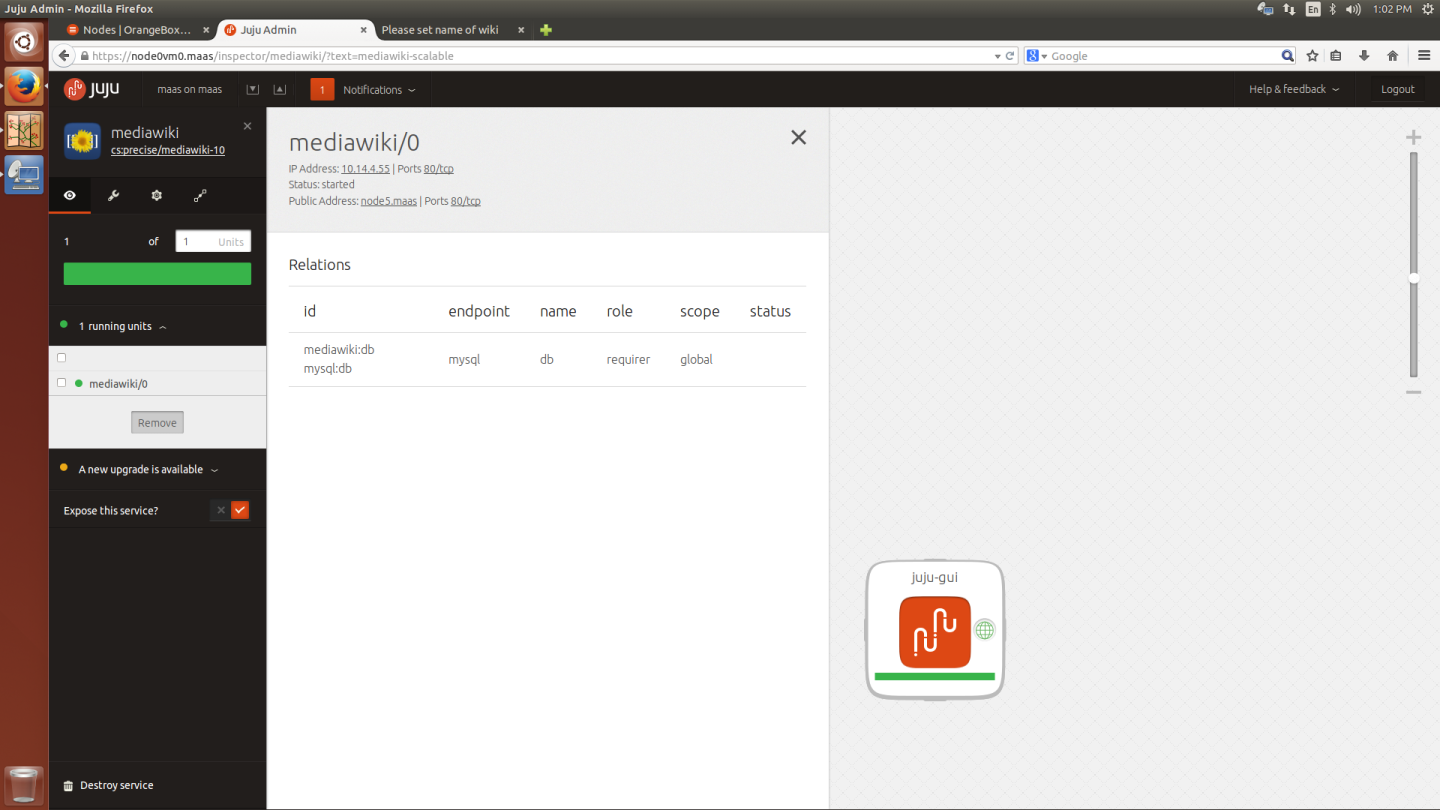Click the Units count input field

(x=213, y=241)
